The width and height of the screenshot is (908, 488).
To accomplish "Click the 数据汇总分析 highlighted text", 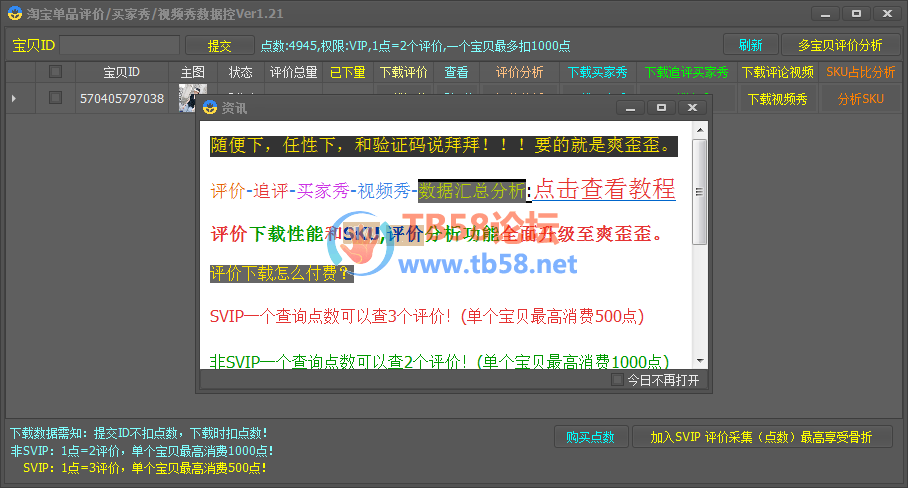I will (x=472, y=190).
